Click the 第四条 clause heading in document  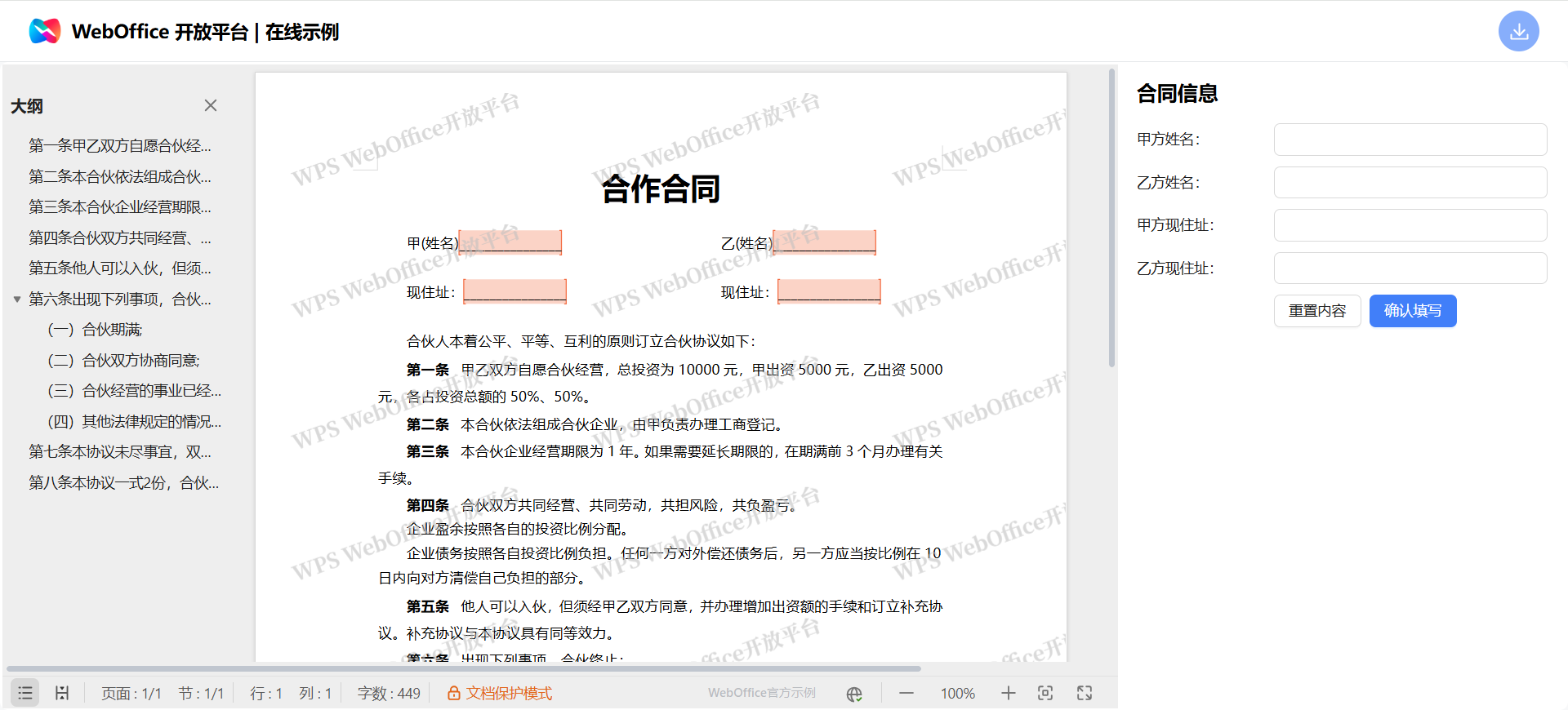point(428,505)
